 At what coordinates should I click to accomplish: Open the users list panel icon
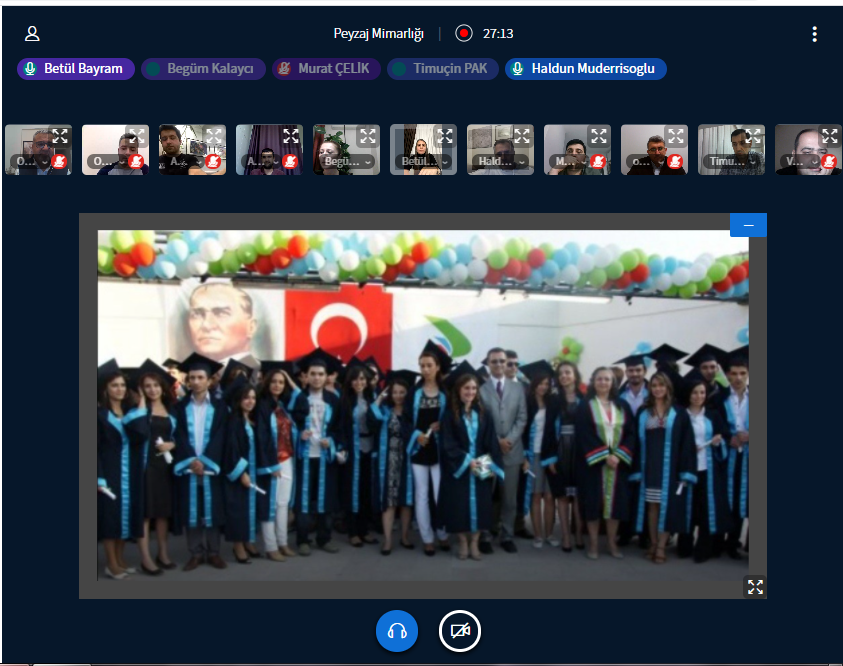[32, 34]
